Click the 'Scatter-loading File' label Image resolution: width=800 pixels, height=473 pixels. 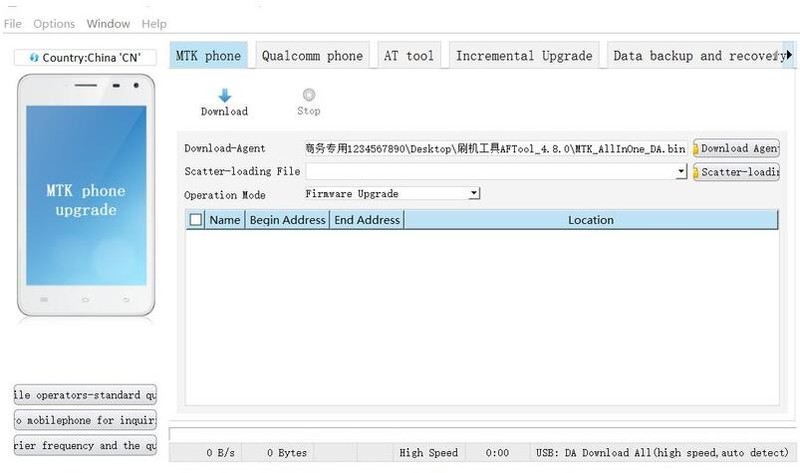(242, 171)
